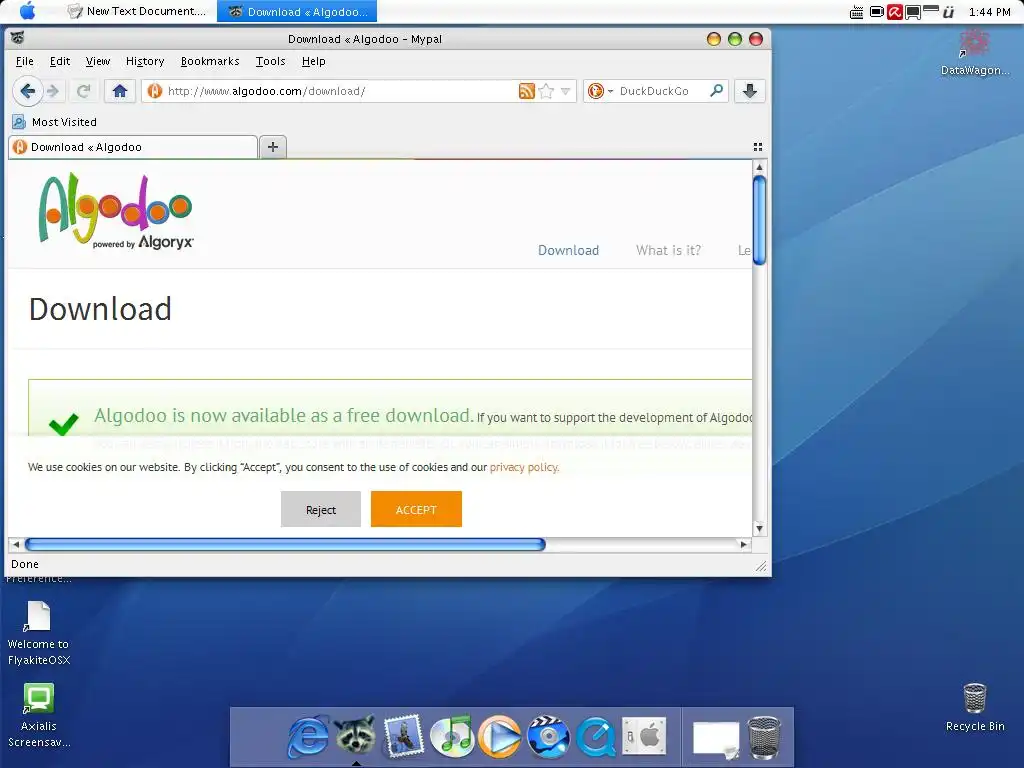Open the What is it? navigation link
The height and width of the screenshot is (768, 1024).
tap(668, 250)
